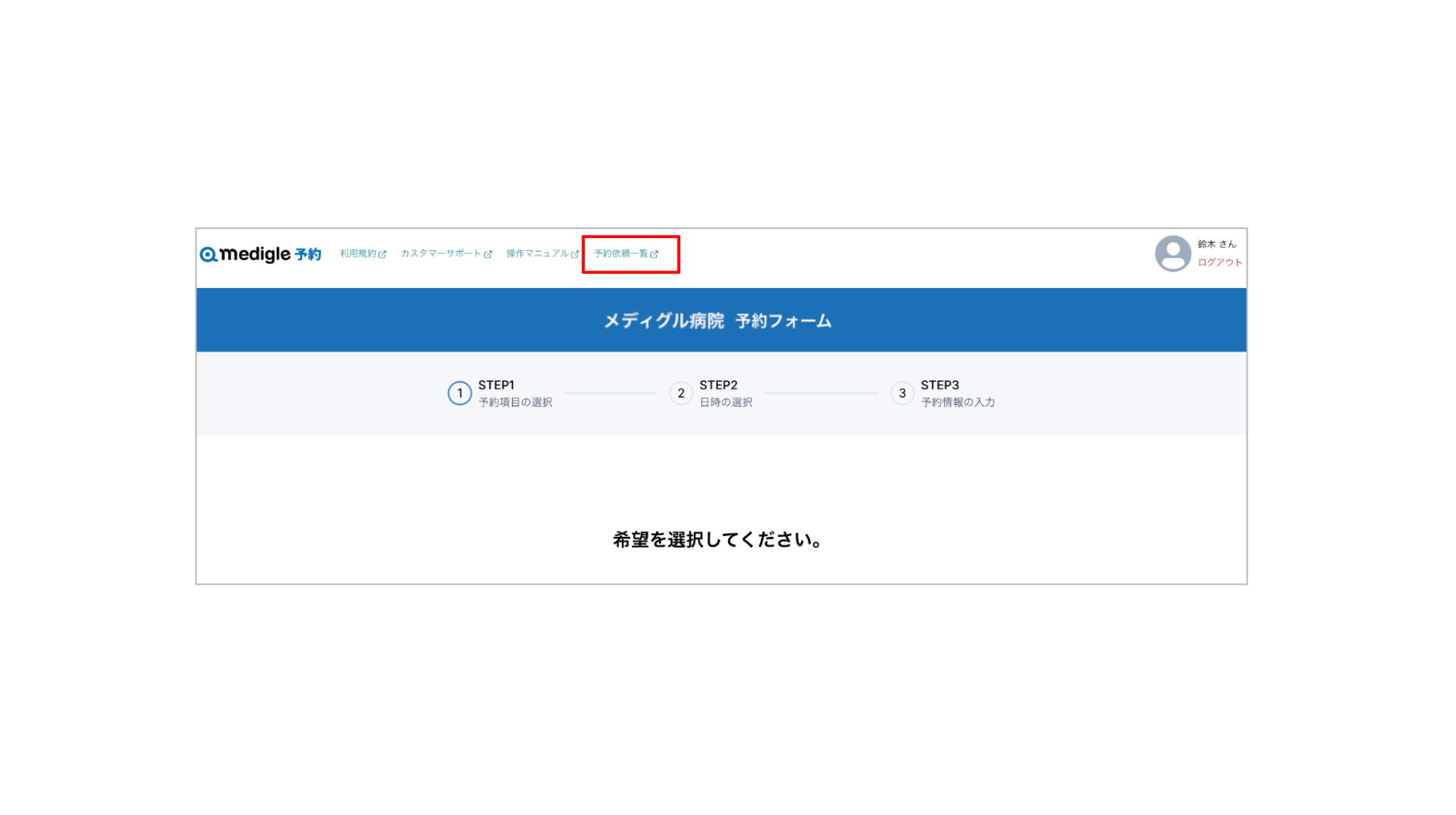1456x815 pixels.
Task: Click the 希望を選択してください heading
Action: tap(717, 540)
